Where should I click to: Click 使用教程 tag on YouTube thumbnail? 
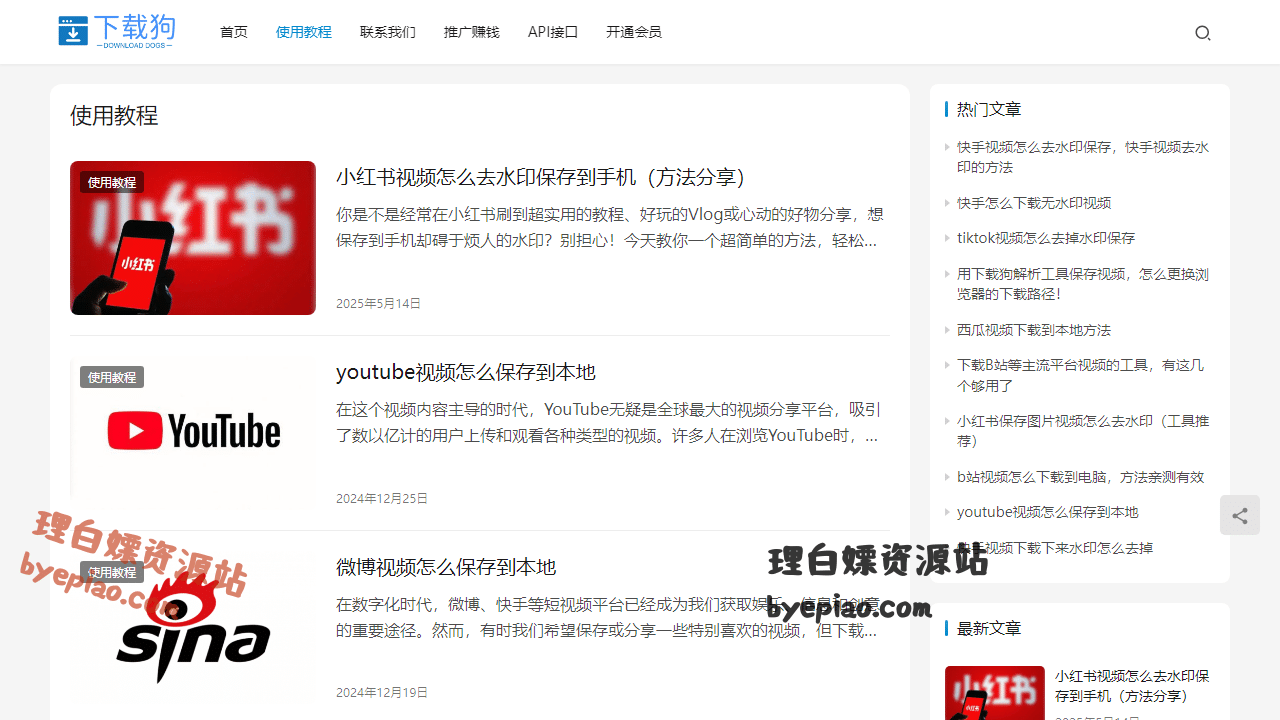tap(112, 377)
